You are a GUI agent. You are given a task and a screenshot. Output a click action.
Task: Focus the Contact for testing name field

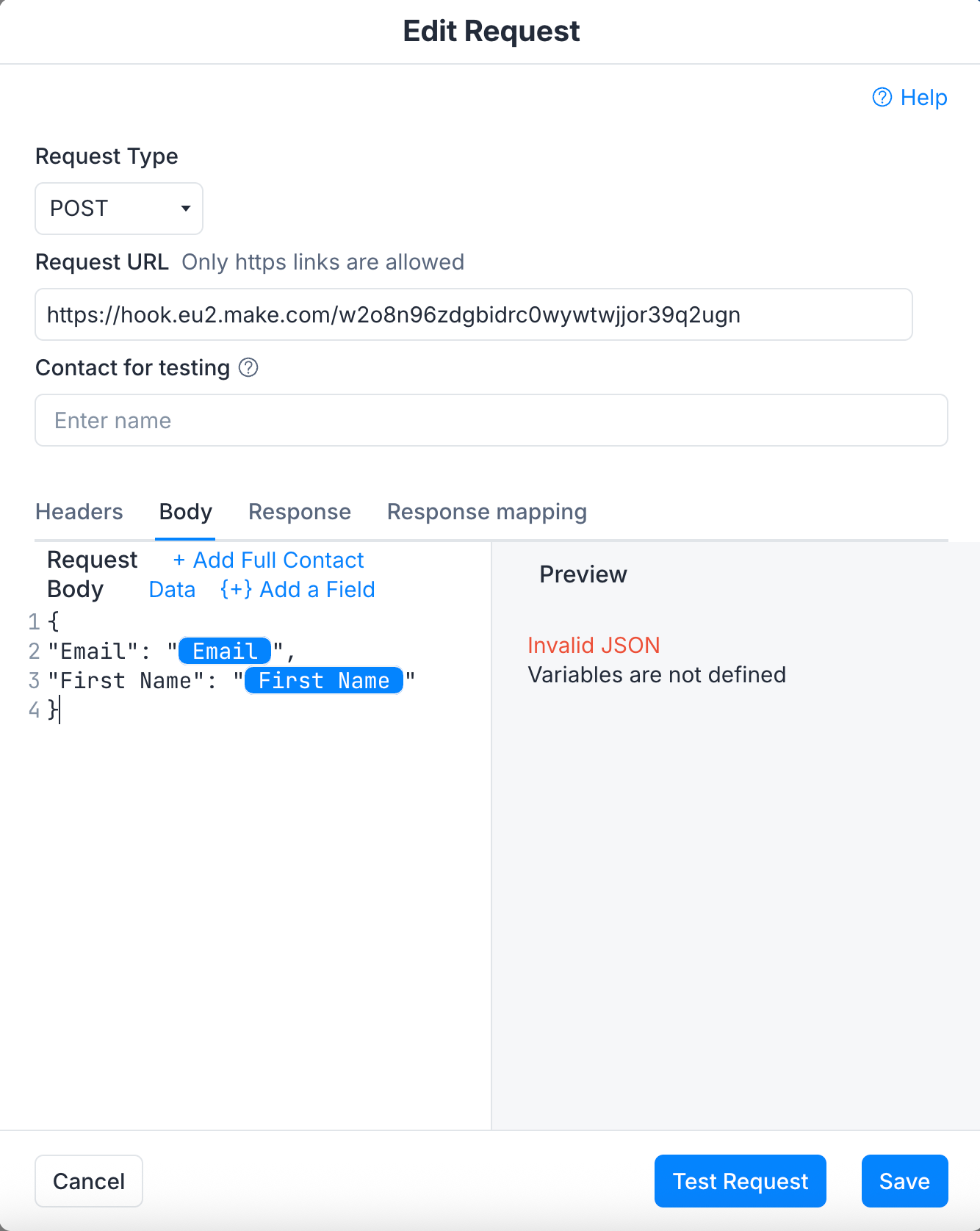point(491,420)
